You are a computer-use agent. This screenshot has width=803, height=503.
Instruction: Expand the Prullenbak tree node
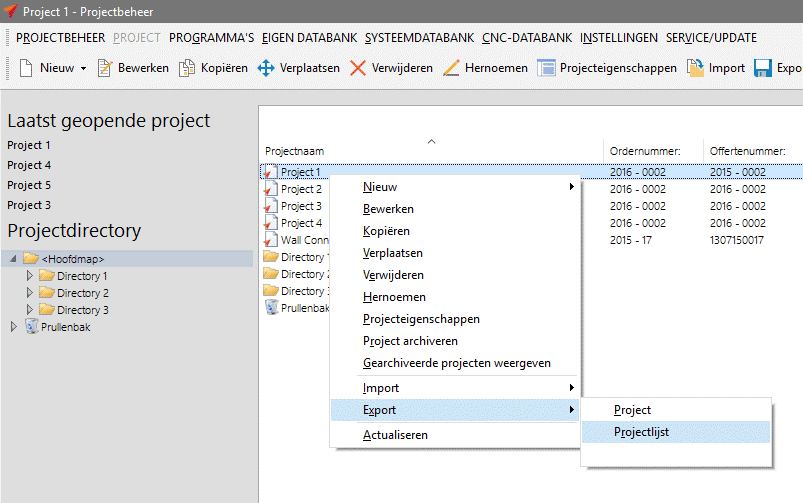[x=13, y=327]
